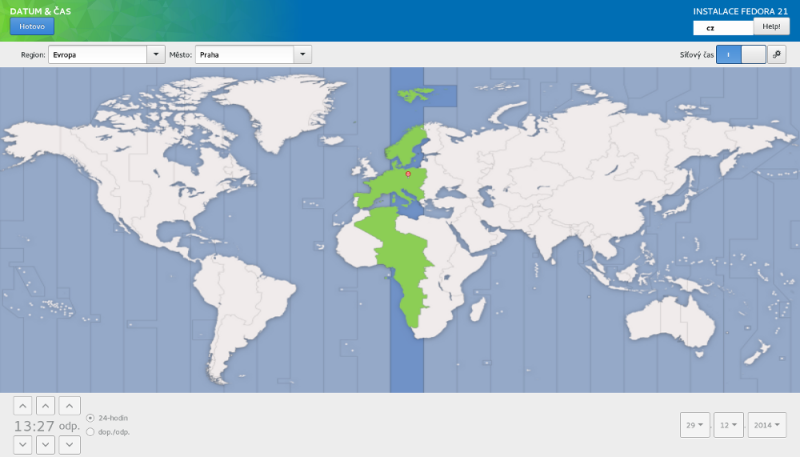Click the hours up arrow
Viewport: 800px width, 457px height.
22,405
